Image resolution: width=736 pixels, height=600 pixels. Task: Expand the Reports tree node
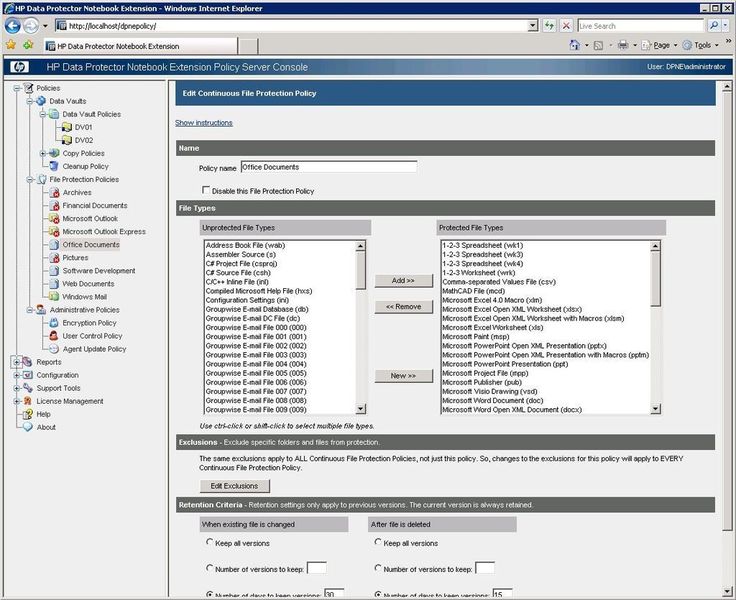(x=16, y=362)
